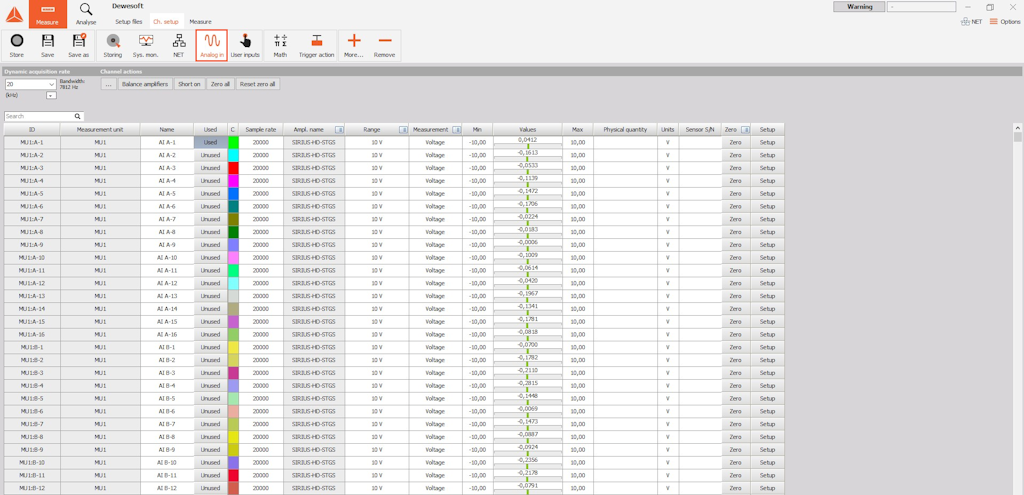Screen dimensions: 1024x495
Task: Go to the Measure sub-tab
Action: tap(200, 22)
